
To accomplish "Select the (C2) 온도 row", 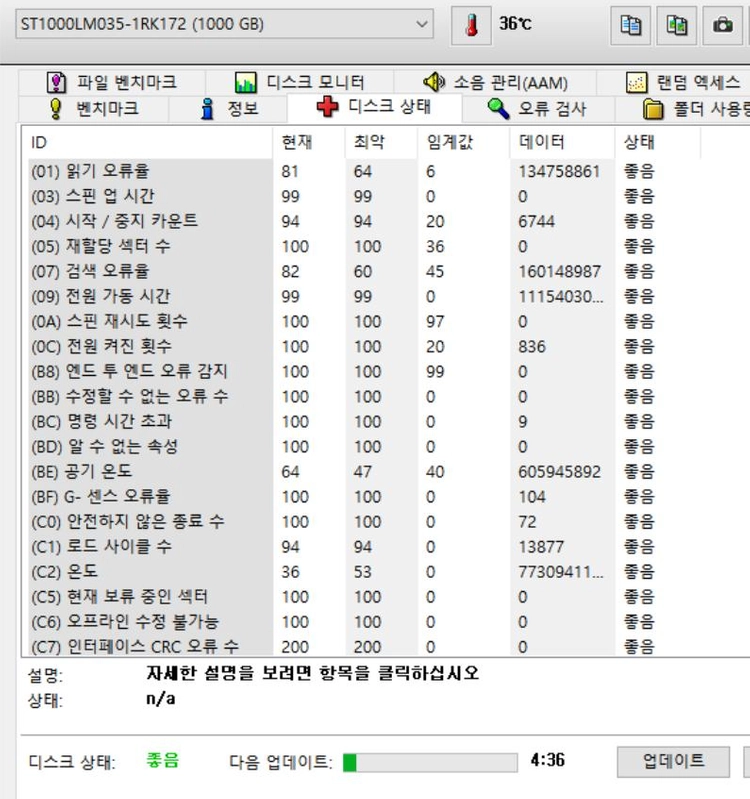I will [x=362, y=572].
